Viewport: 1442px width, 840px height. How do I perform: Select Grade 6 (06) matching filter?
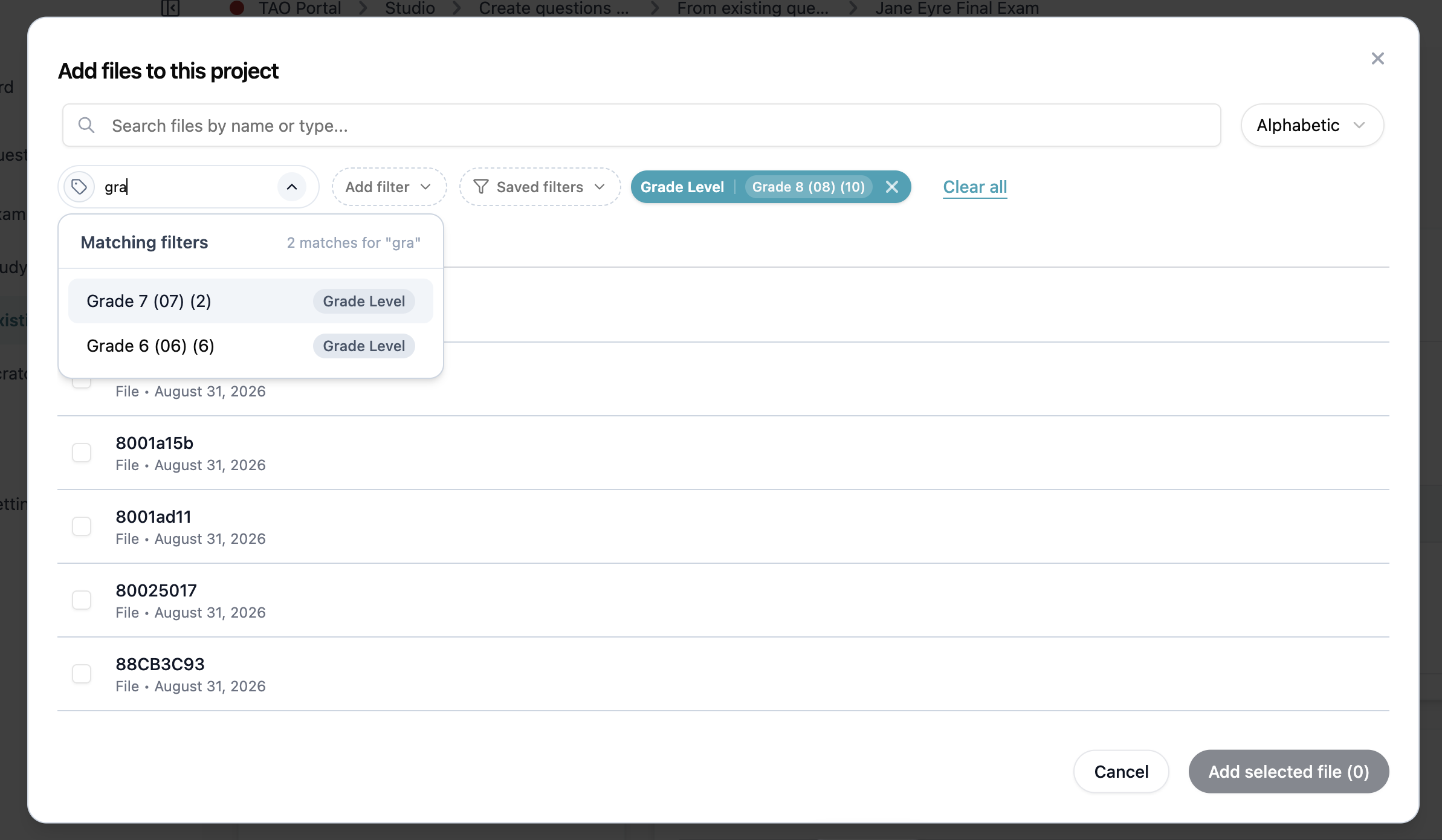click(x=251, y=346)
